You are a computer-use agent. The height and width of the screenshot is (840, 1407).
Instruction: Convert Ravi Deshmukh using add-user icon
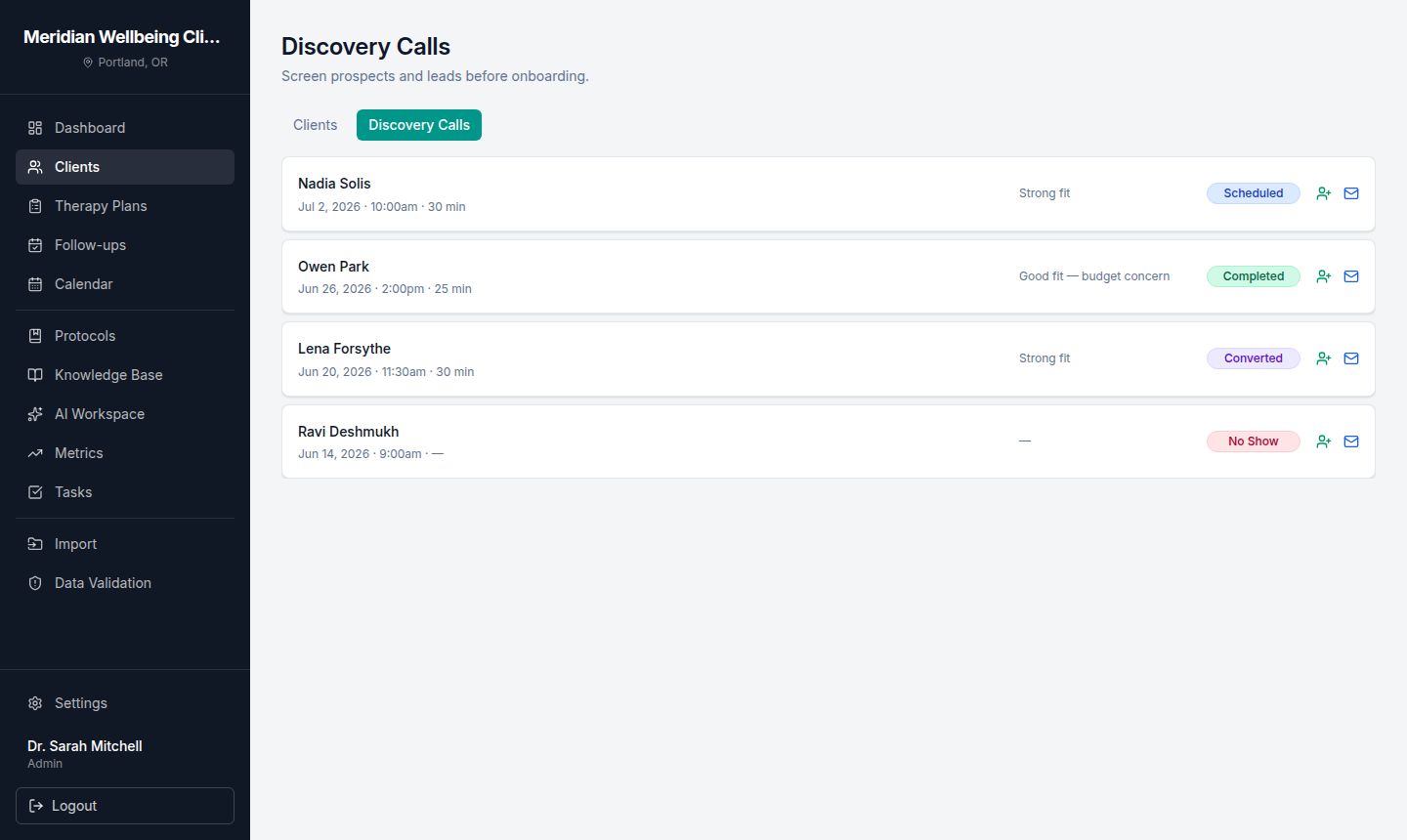coord(1324,441)
